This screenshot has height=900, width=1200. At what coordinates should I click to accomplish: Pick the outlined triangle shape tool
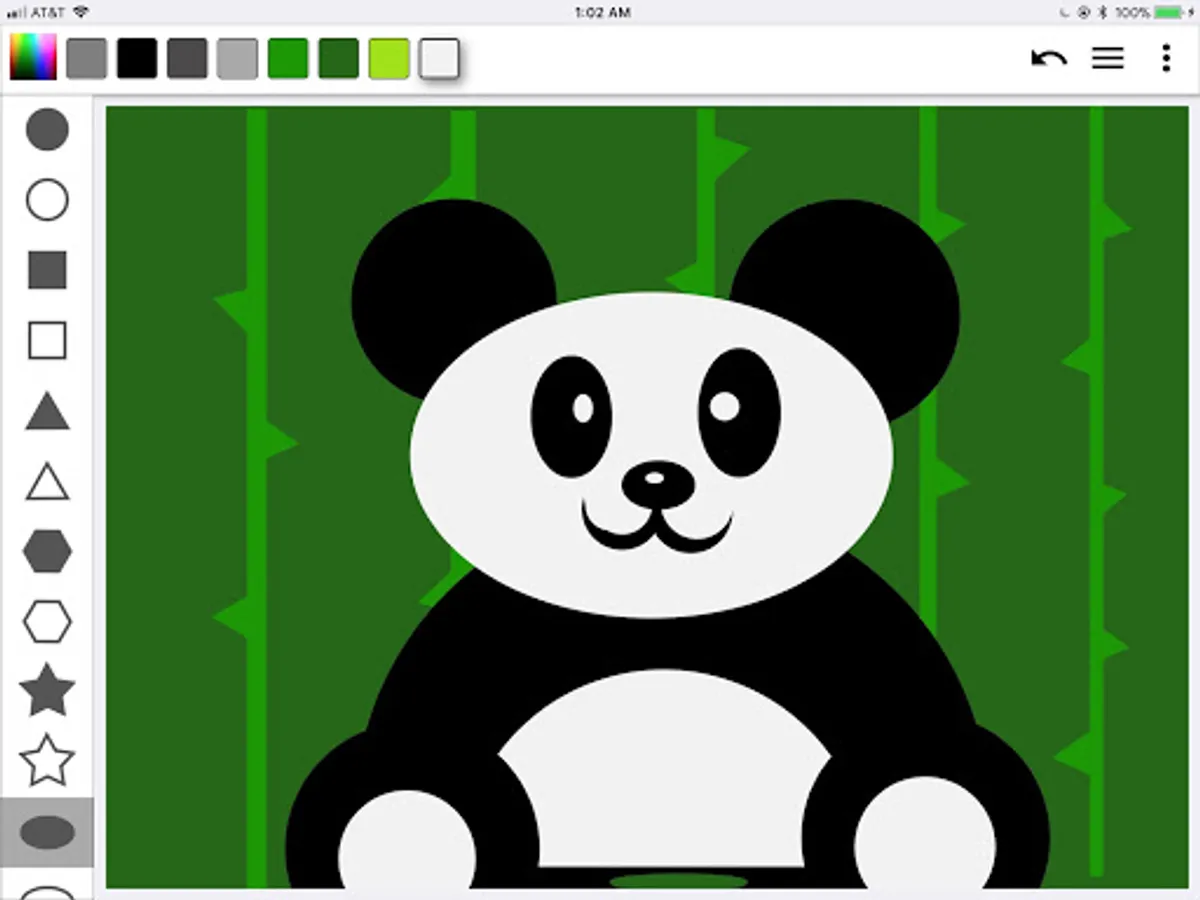(x=47, y=481)
